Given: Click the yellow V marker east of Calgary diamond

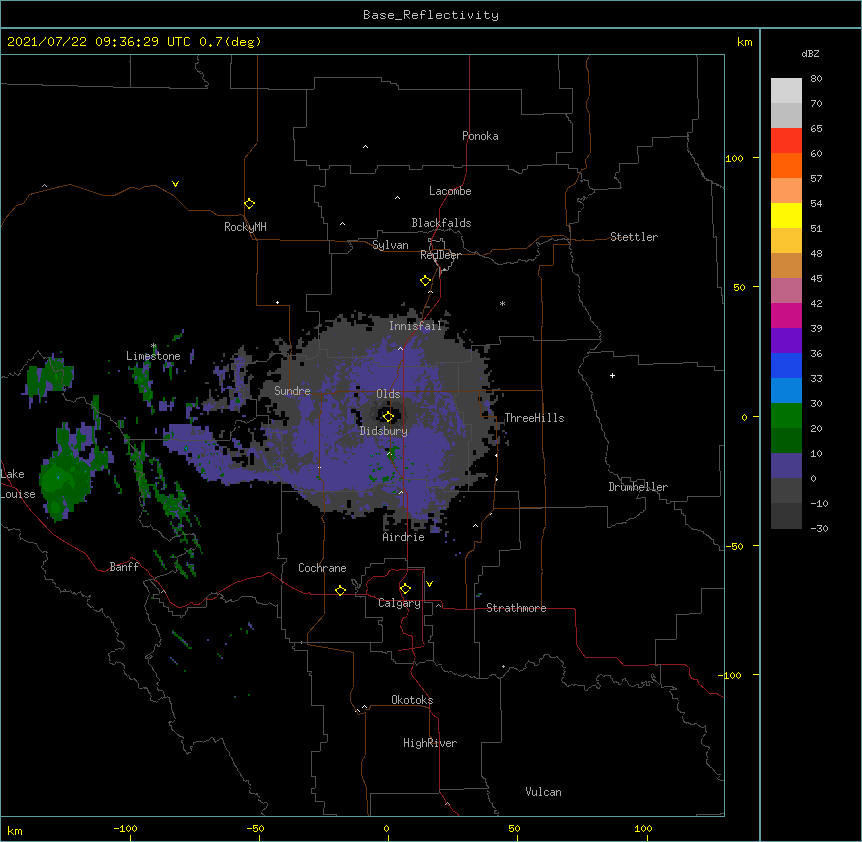Looking at the screenshot, I should point(429,584).
